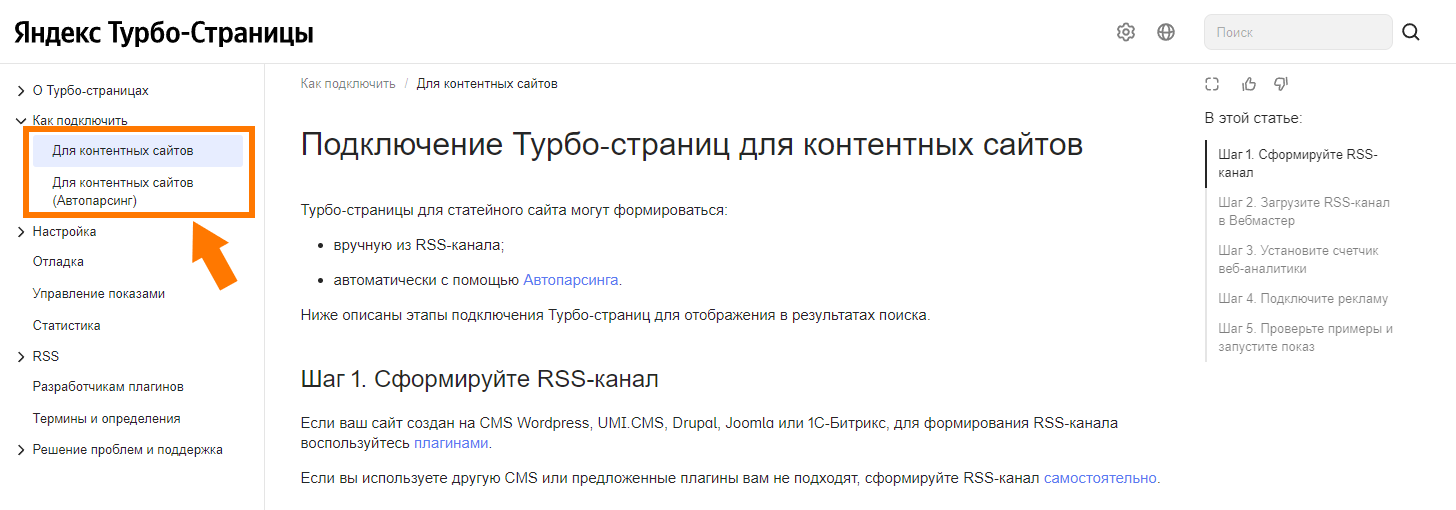The width and height of the screenshot is (1456, 510).
Task: Select Как подключить sidebar item
Action: pos(80,121)
